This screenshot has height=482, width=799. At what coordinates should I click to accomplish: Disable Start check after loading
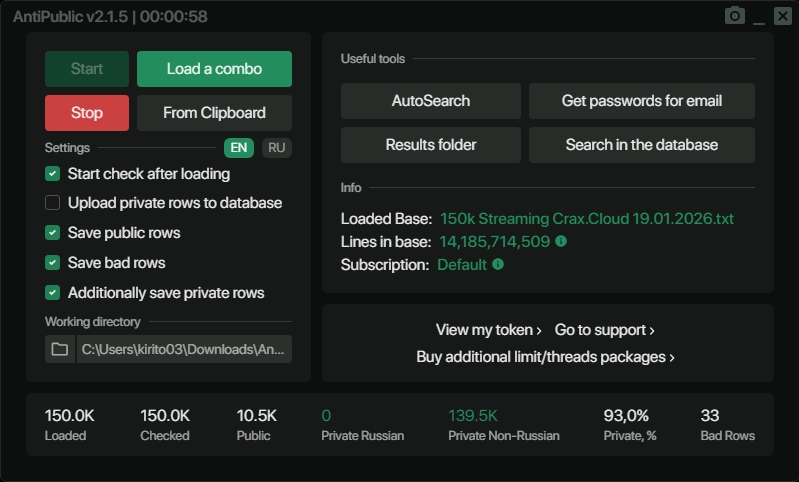click(x=53, y=174)
